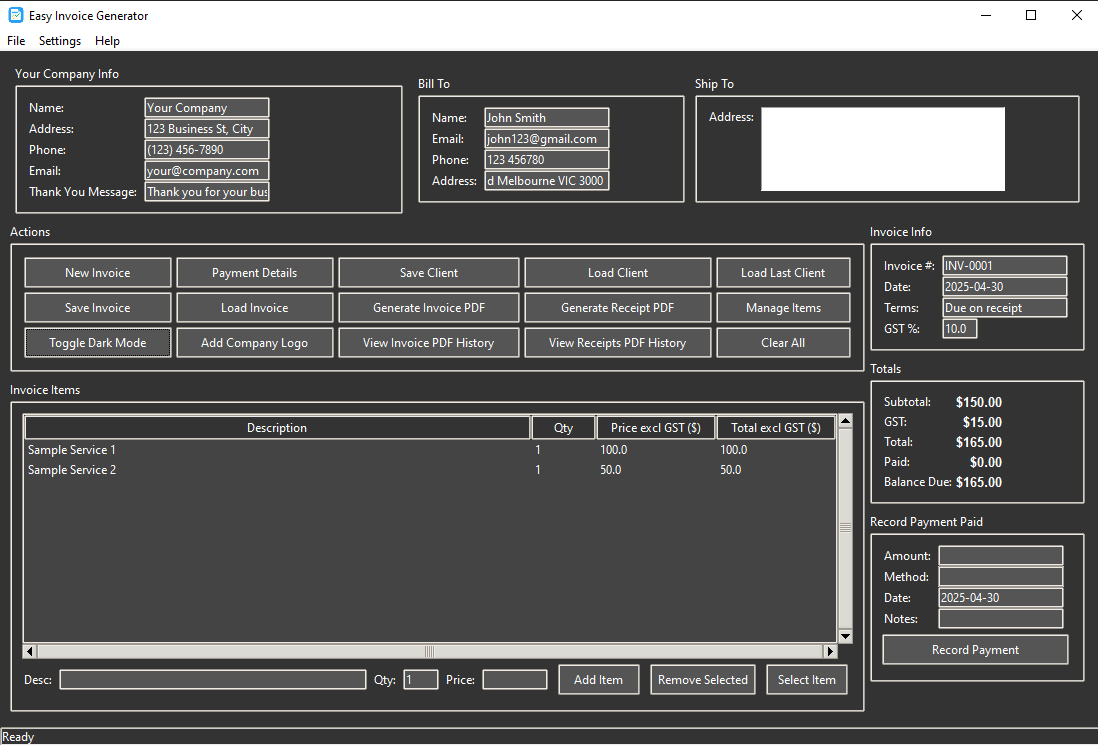Click the GST % input field
Image resolution: width=1098 pixels, height=745 pixels.
(x=959, y=328)
